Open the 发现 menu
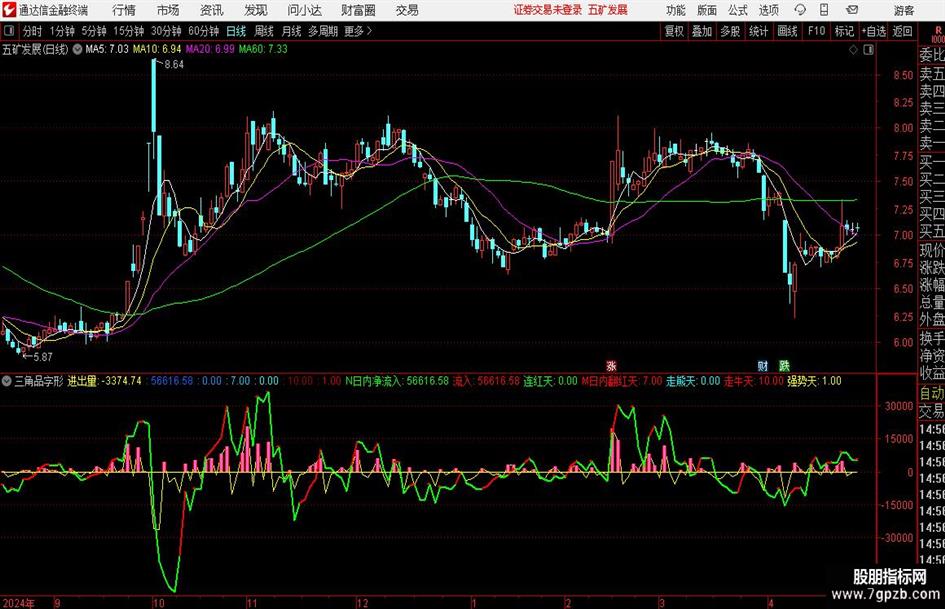The width and height of the screenshot is (945, 609). [256, 10]
